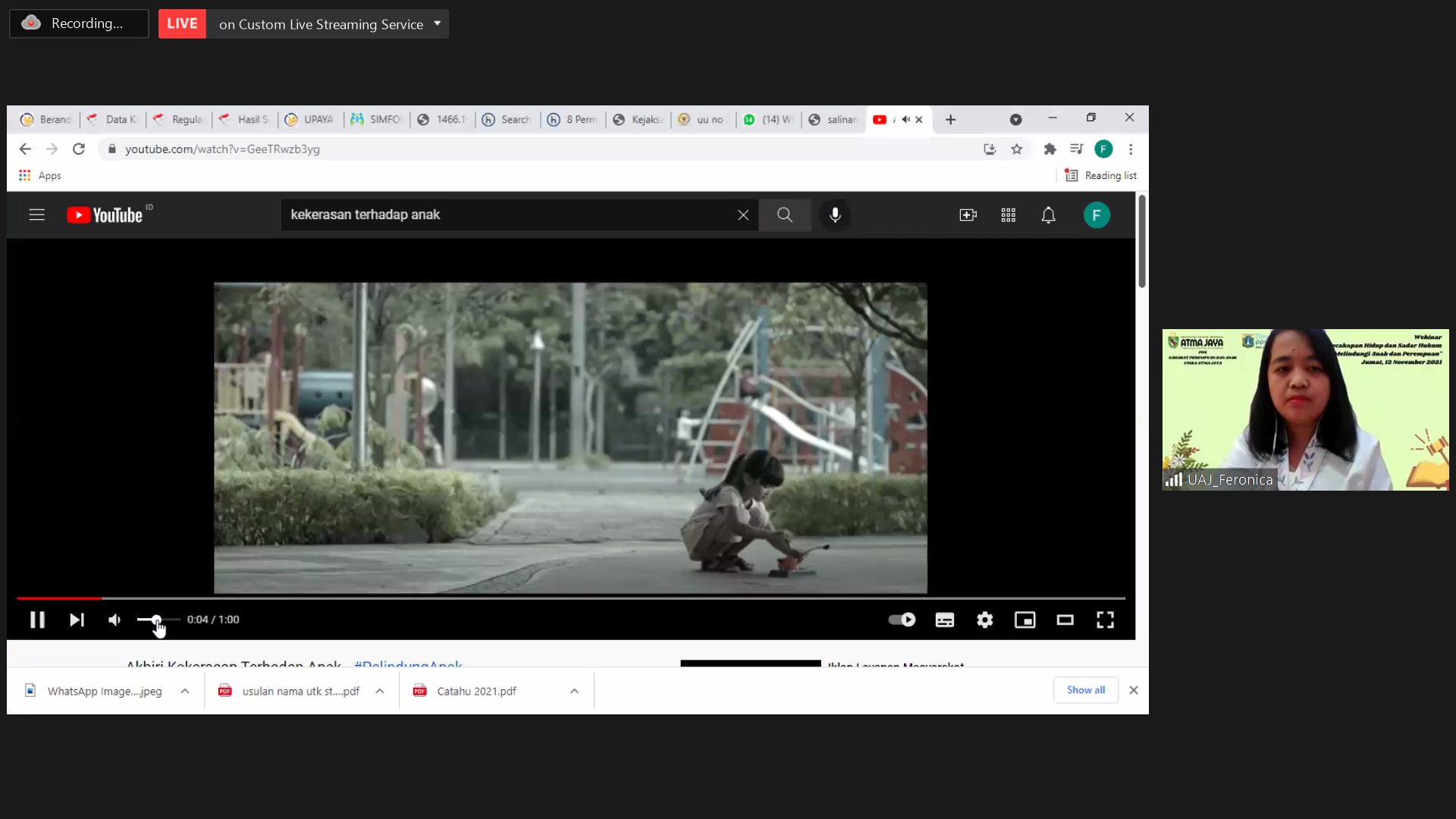Open YouTube hamburger guide menu
Image resolution: width=1456 pixels, height=819 pixels.
pos(37,215)
